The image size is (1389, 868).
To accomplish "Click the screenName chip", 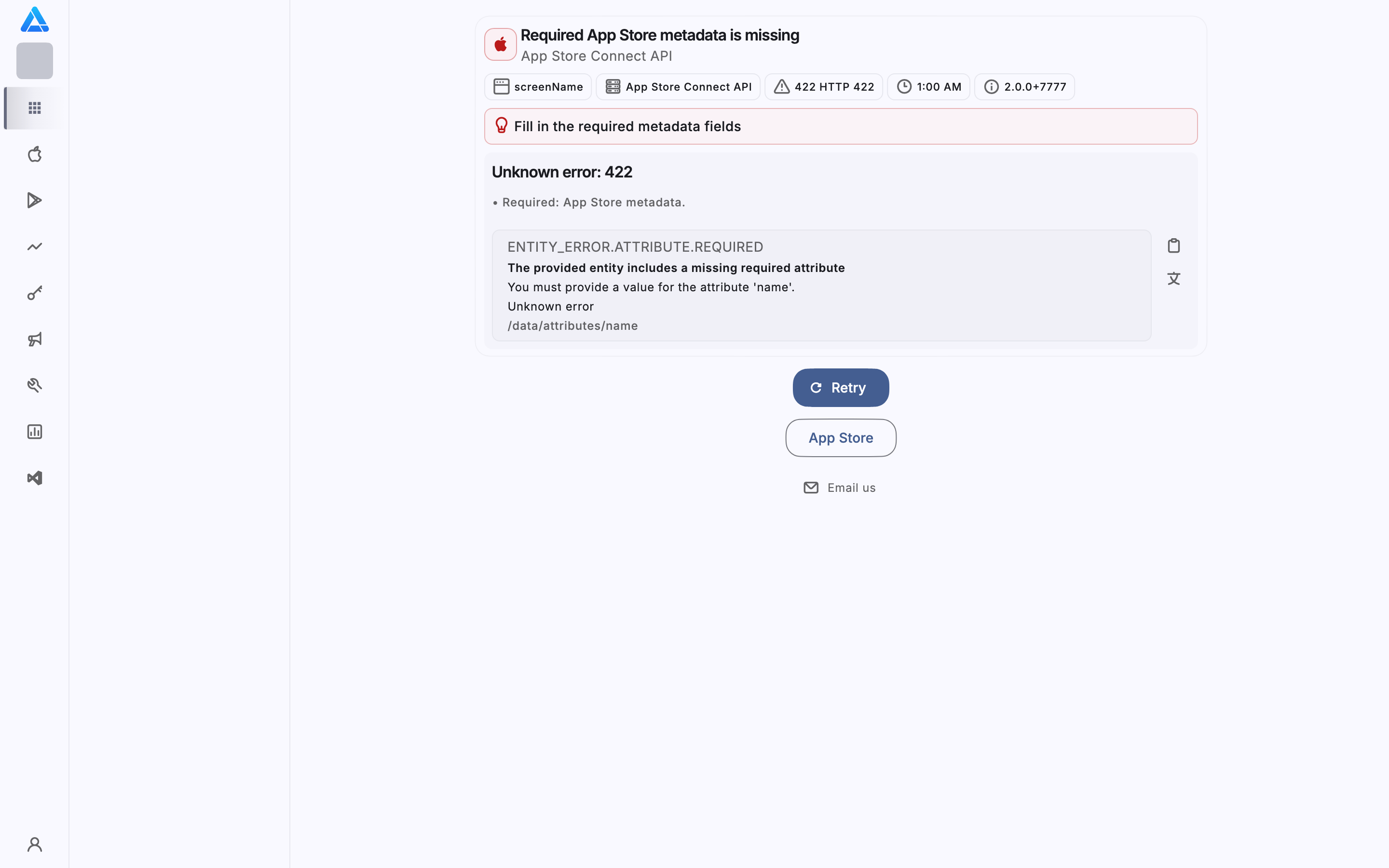I will 538,87.
